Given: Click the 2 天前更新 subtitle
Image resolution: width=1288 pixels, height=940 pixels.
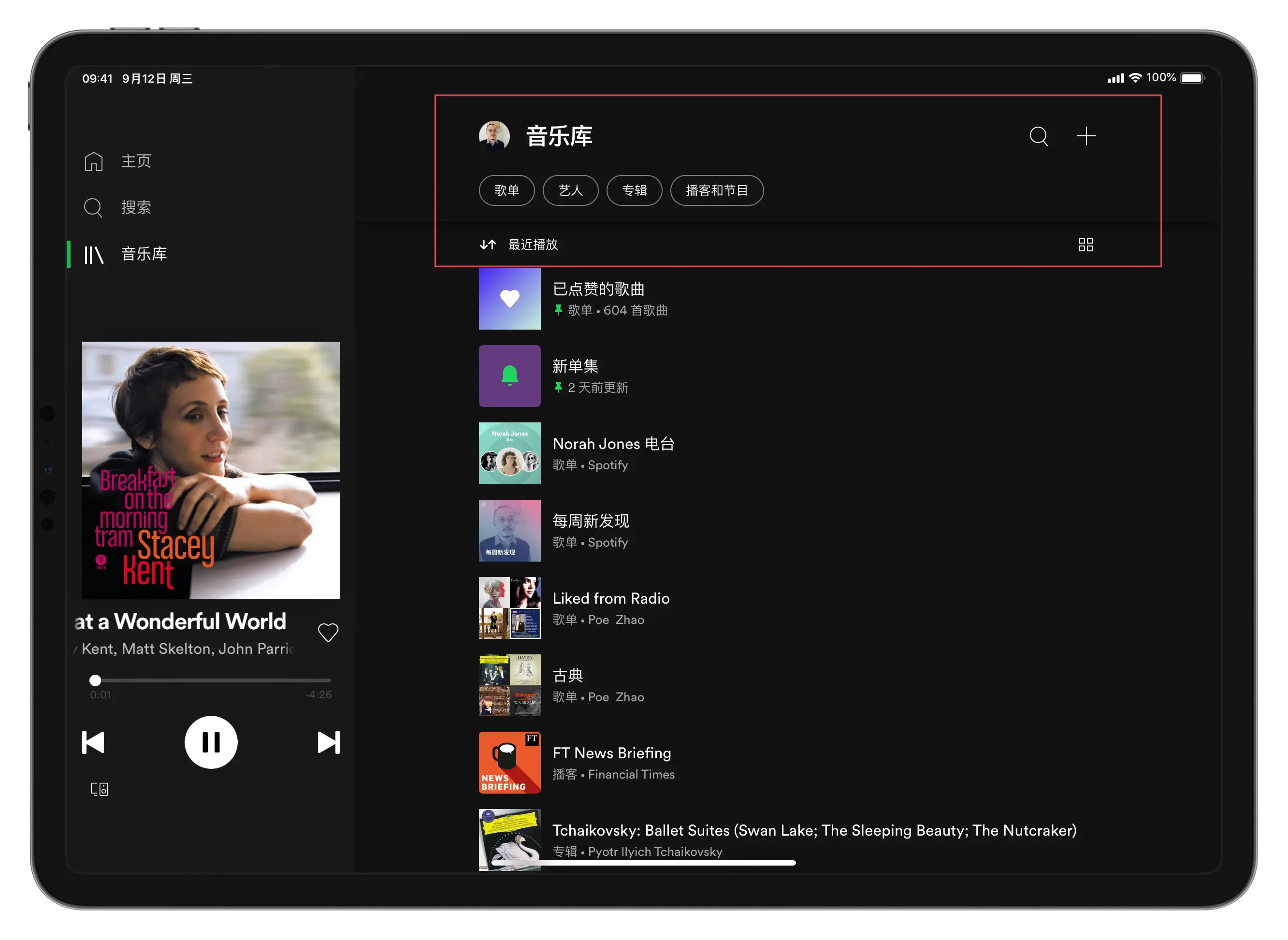Looking at the screenshot, I should click(x=598, y=388).
